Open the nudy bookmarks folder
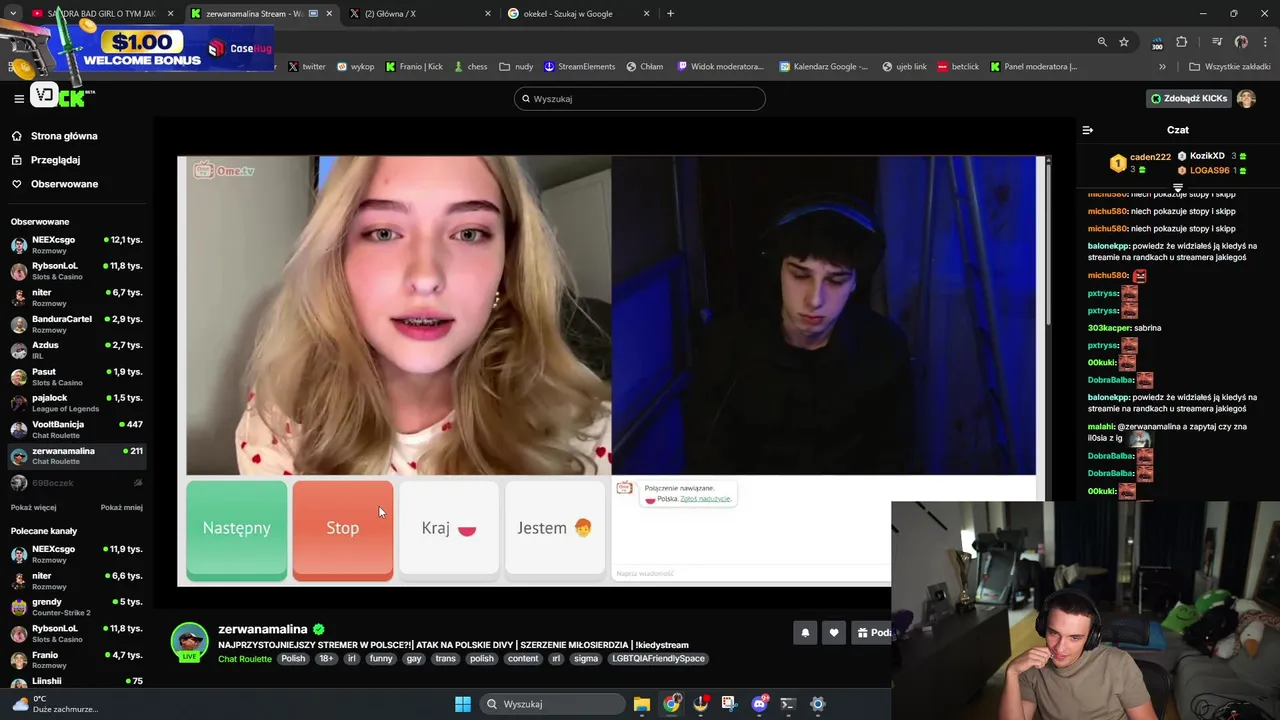Image resolution: width=1280 pixels, height=720 pixels. (x=516, y=67)
